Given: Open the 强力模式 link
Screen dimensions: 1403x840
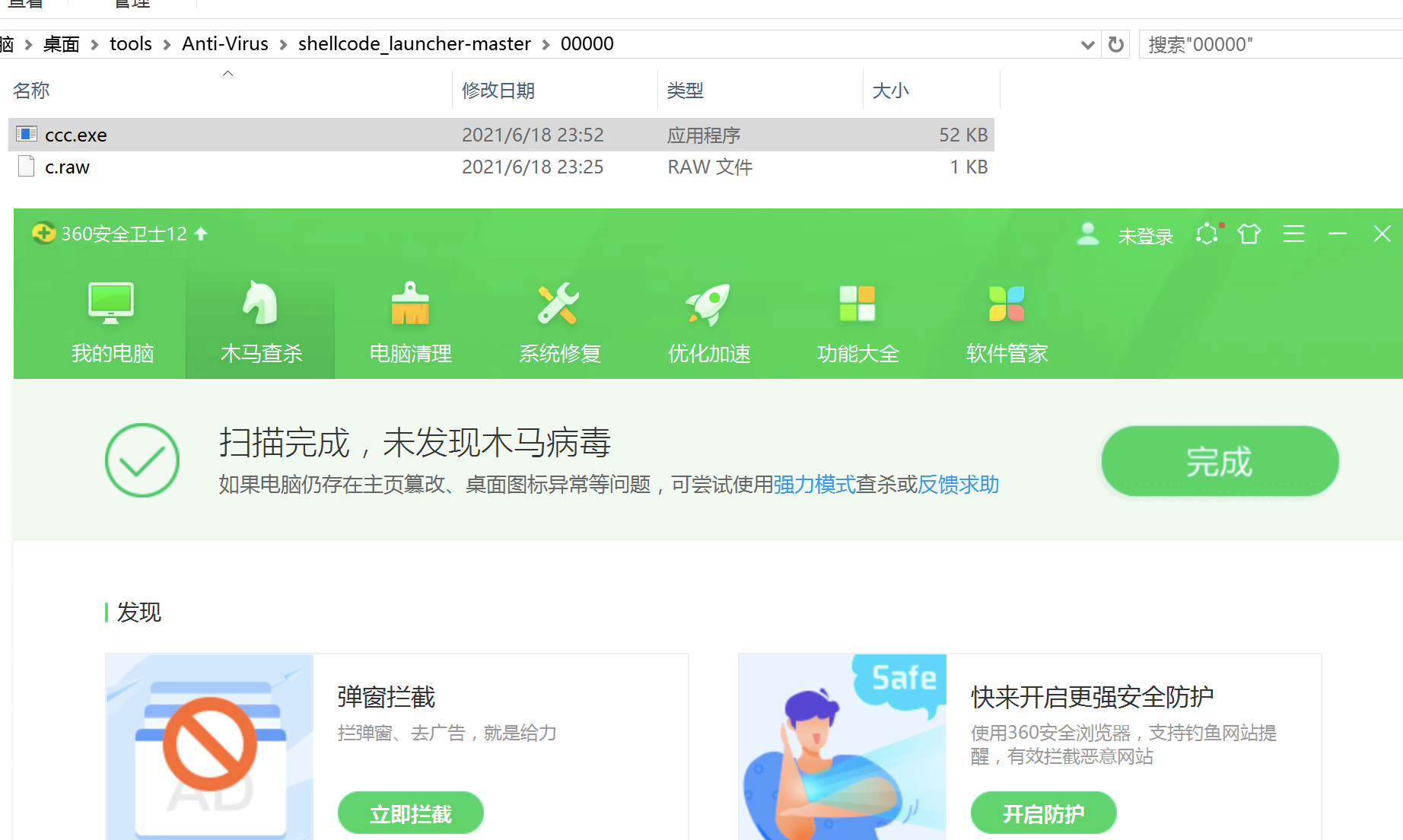Looking at the screenshot, I should (814, 484).
